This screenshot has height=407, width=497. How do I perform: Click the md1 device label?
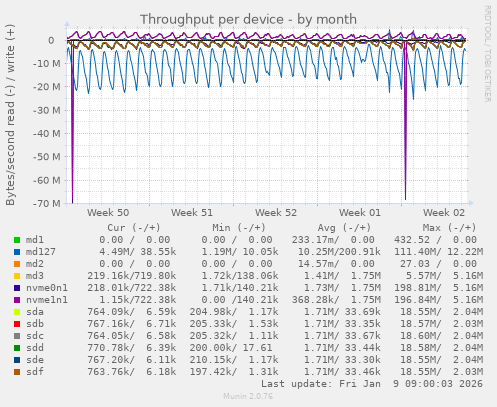coord(35,240)
